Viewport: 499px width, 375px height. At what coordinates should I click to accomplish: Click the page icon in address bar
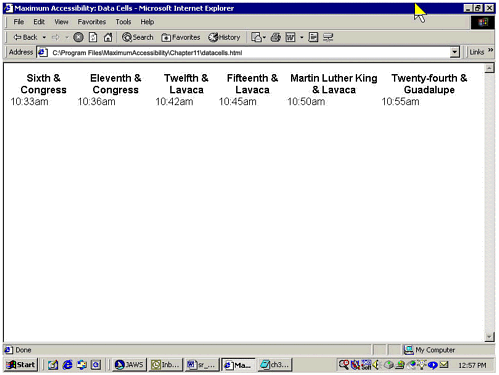point(42,52)
